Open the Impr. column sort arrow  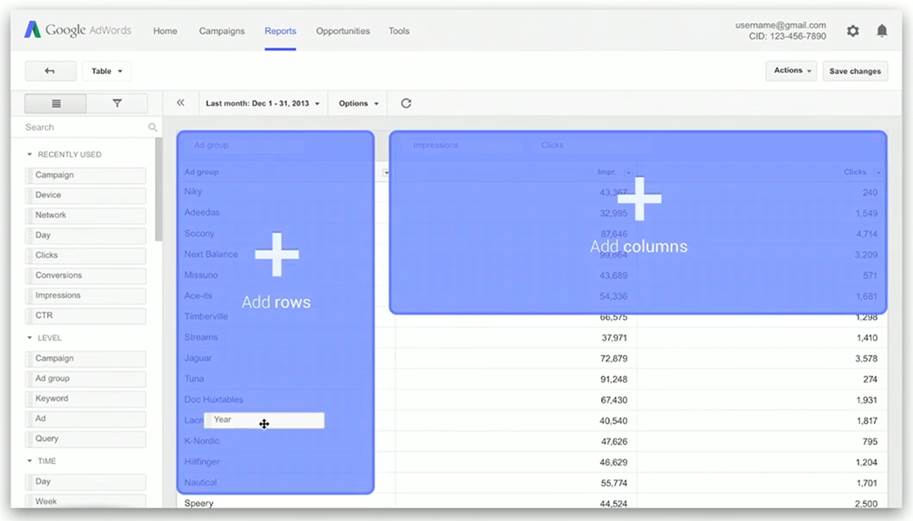click(x=628, y=172)
